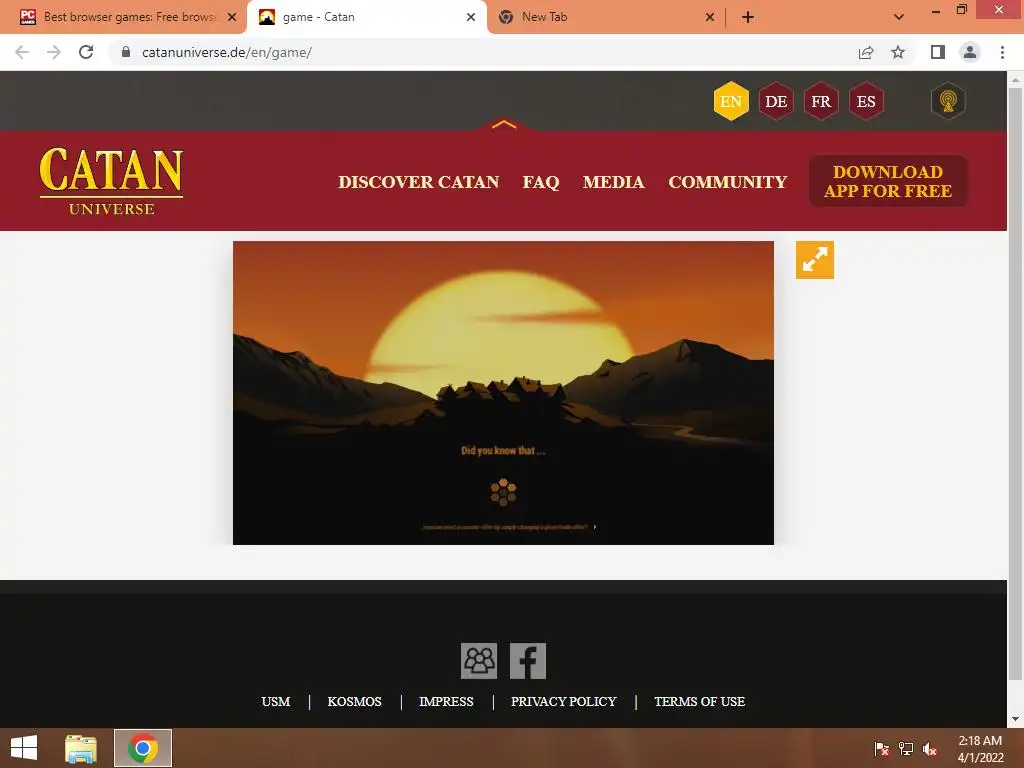Click the Catan Universe logo
The image size is (1024, 768).
click(x=112, y=181)
